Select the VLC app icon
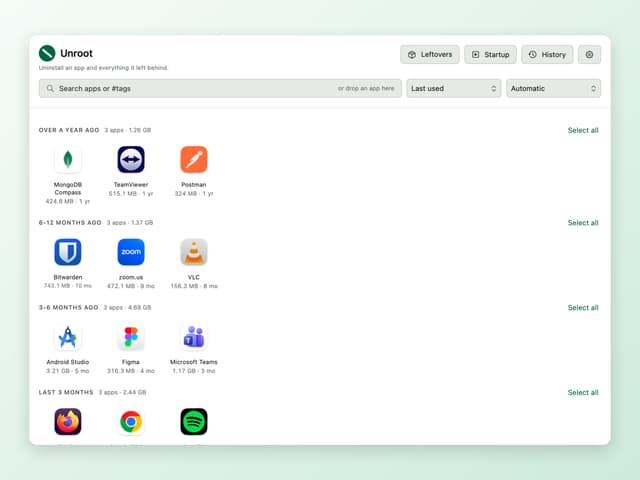Screen dimensions: 640x480 194,252
